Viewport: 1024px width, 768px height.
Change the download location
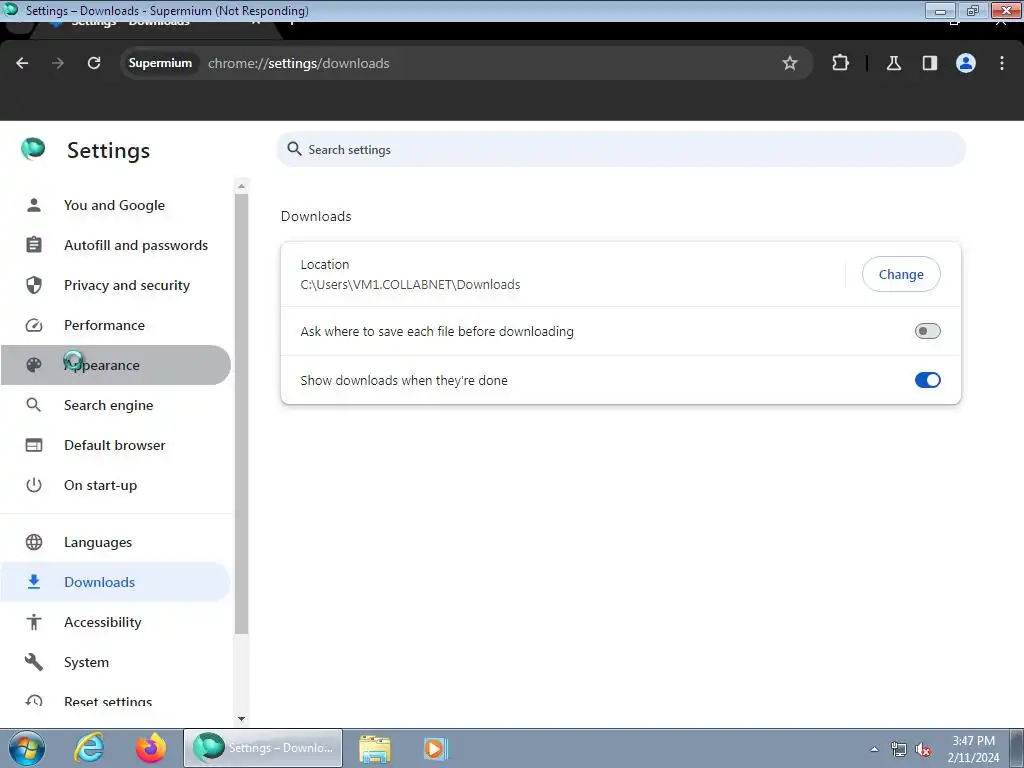901,274
